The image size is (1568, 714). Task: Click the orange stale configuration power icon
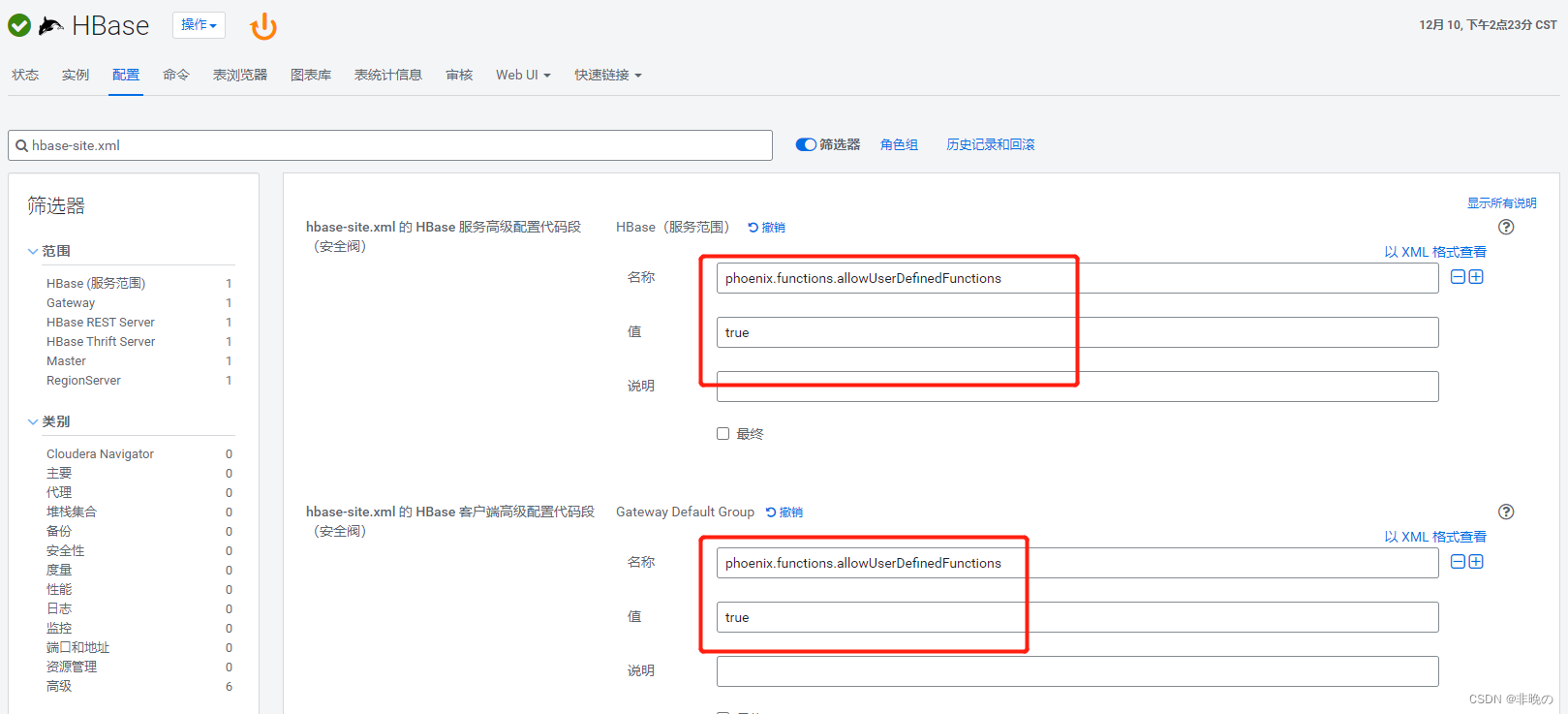coord(263,26)
